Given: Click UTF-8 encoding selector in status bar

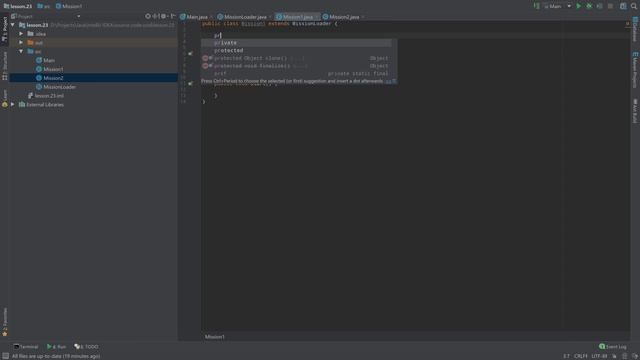Looking at the screenshot, I should click(599, 356).
